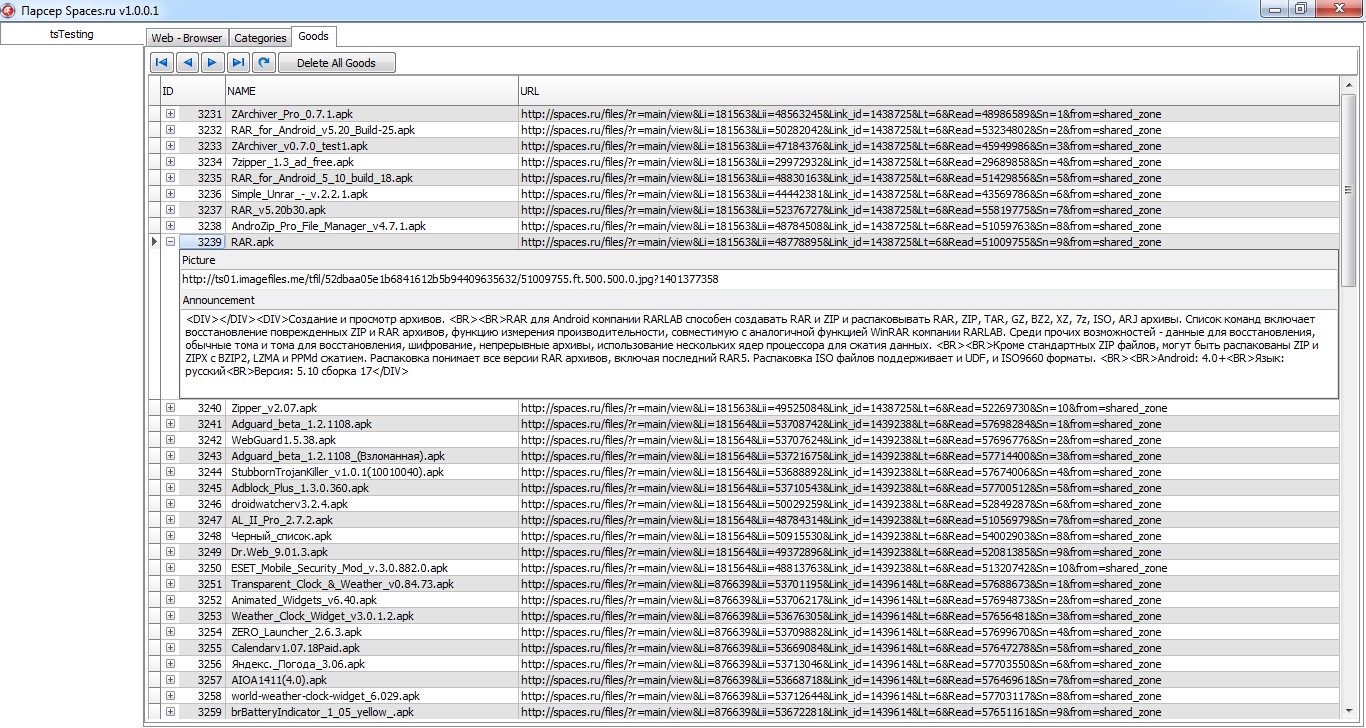Expand row 3253 Weather_Clock_Widget
Screen dimensions: 1366x728
[x=170, y=616]
